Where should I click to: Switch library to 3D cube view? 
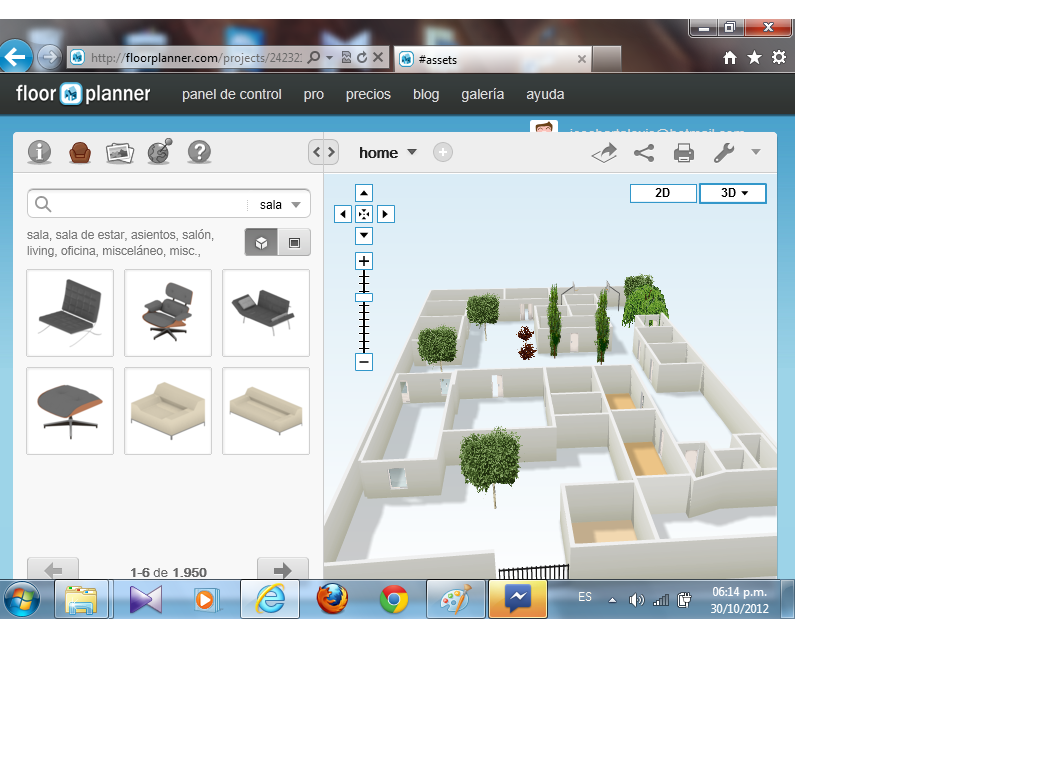(x=261, y=242)
